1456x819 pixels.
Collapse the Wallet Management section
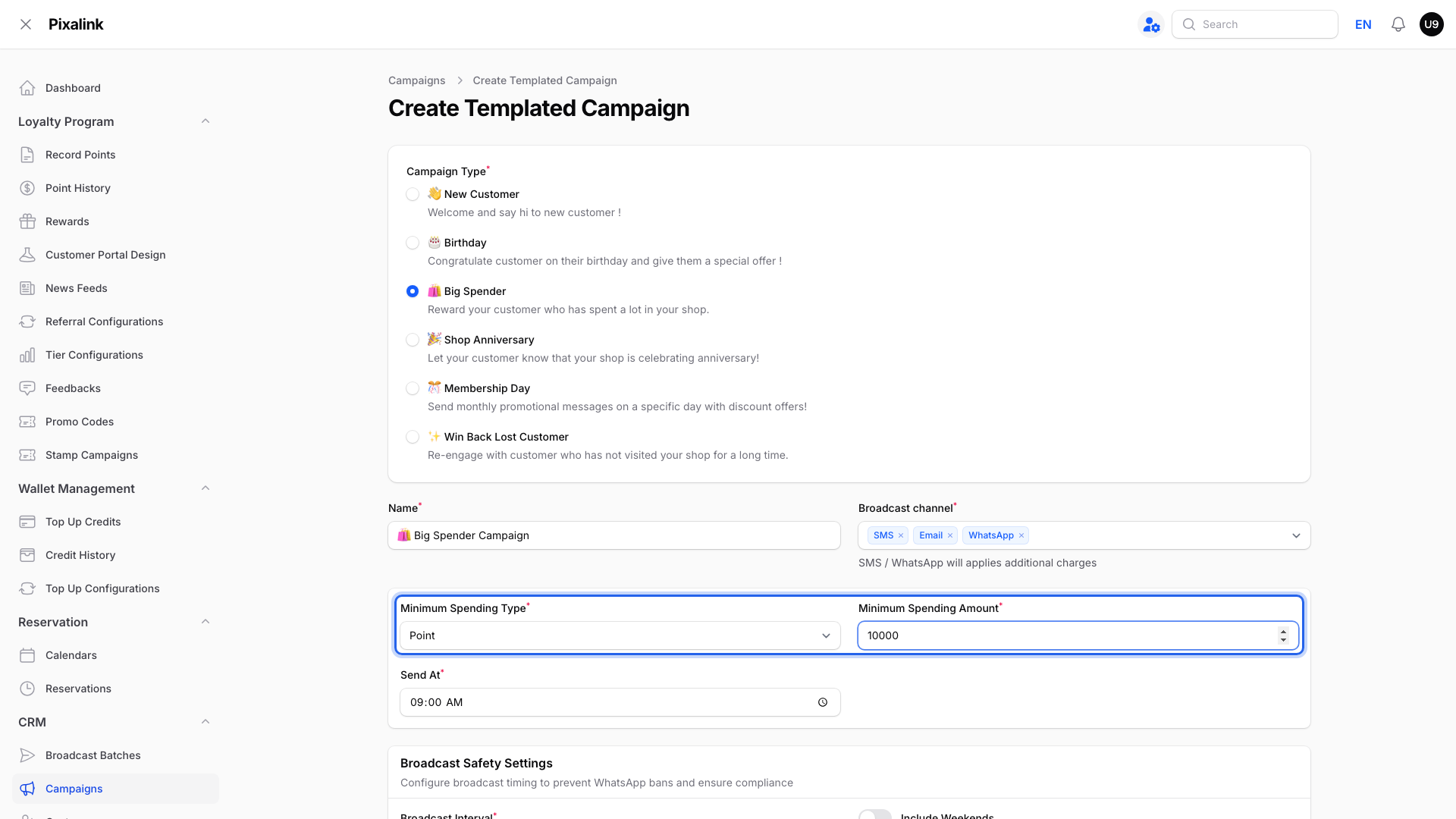point(206,488)
